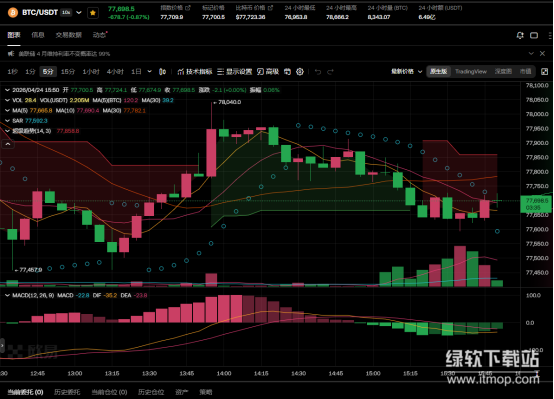Open the 历史仓位 position history tab
This screenshot has width=554, height=399.
151,392
